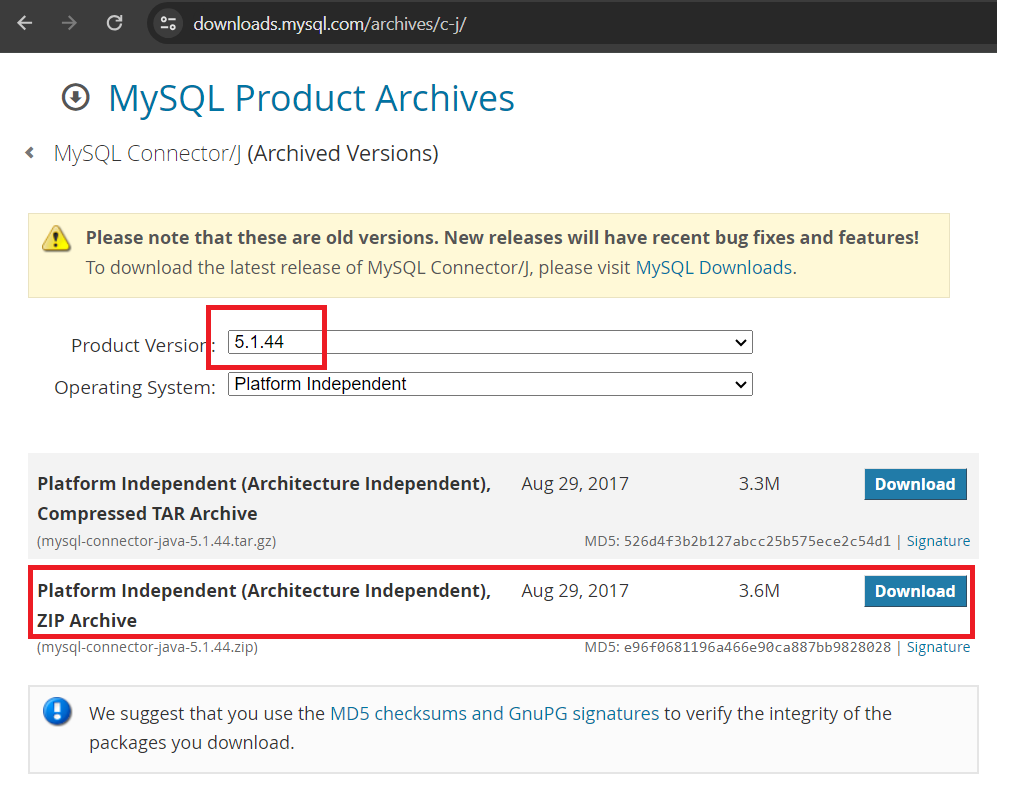This screenshot has width=1010, height=790.
Task: Open the Operating System dropdown
Action: coord(490,384)
